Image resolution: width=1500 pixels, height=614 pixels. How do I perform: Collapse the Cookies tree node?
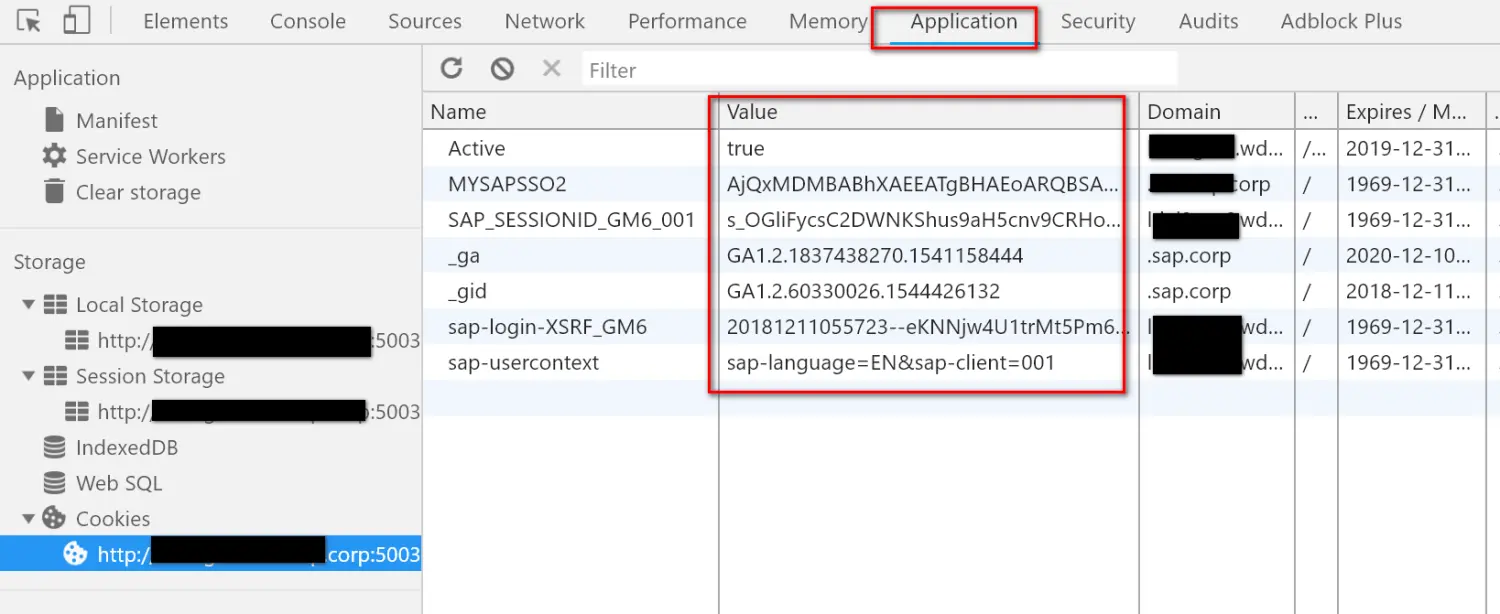pos(28,518)
